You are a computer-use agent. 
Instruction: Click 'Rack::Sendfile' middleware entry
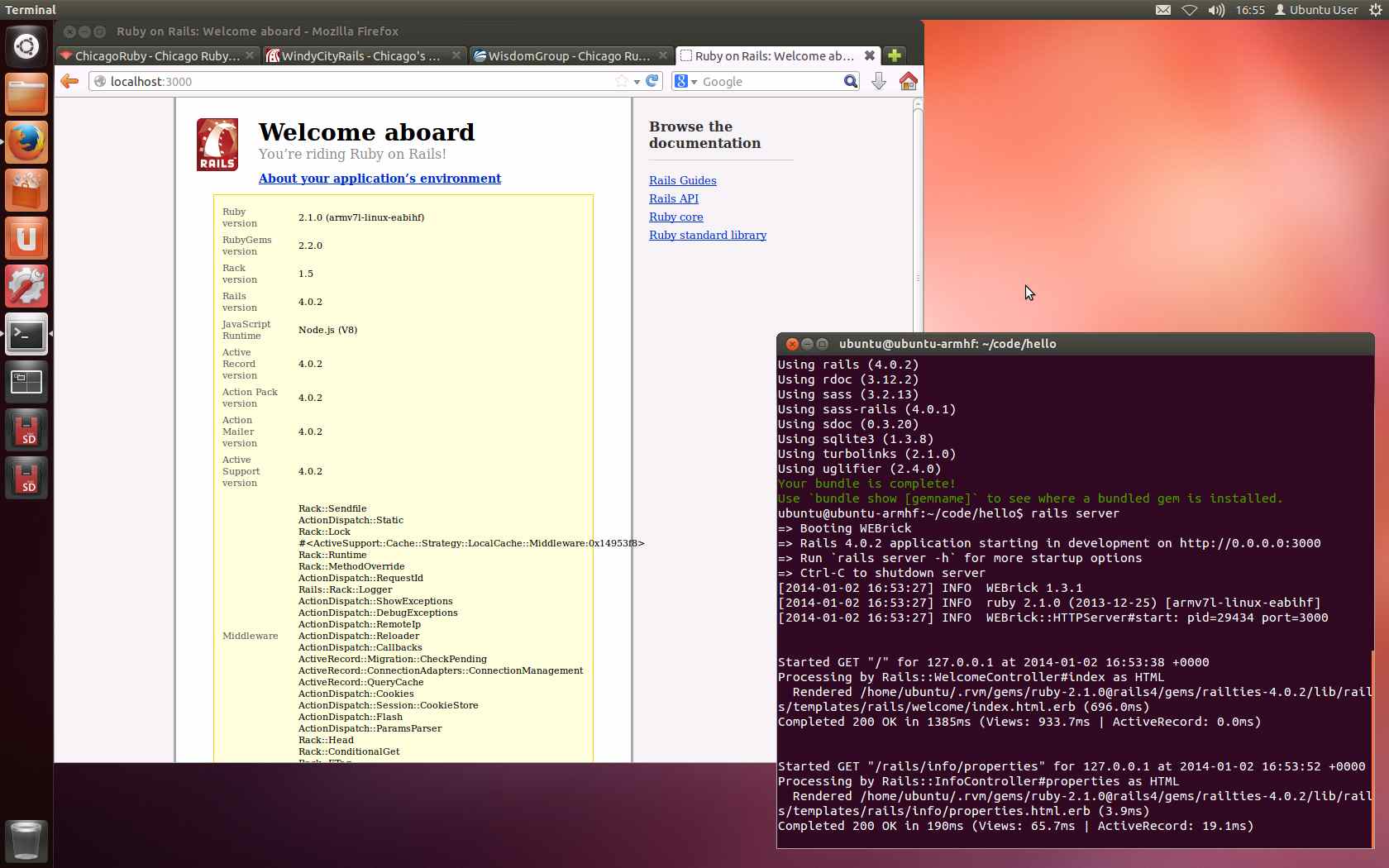(x=332, y=508)
